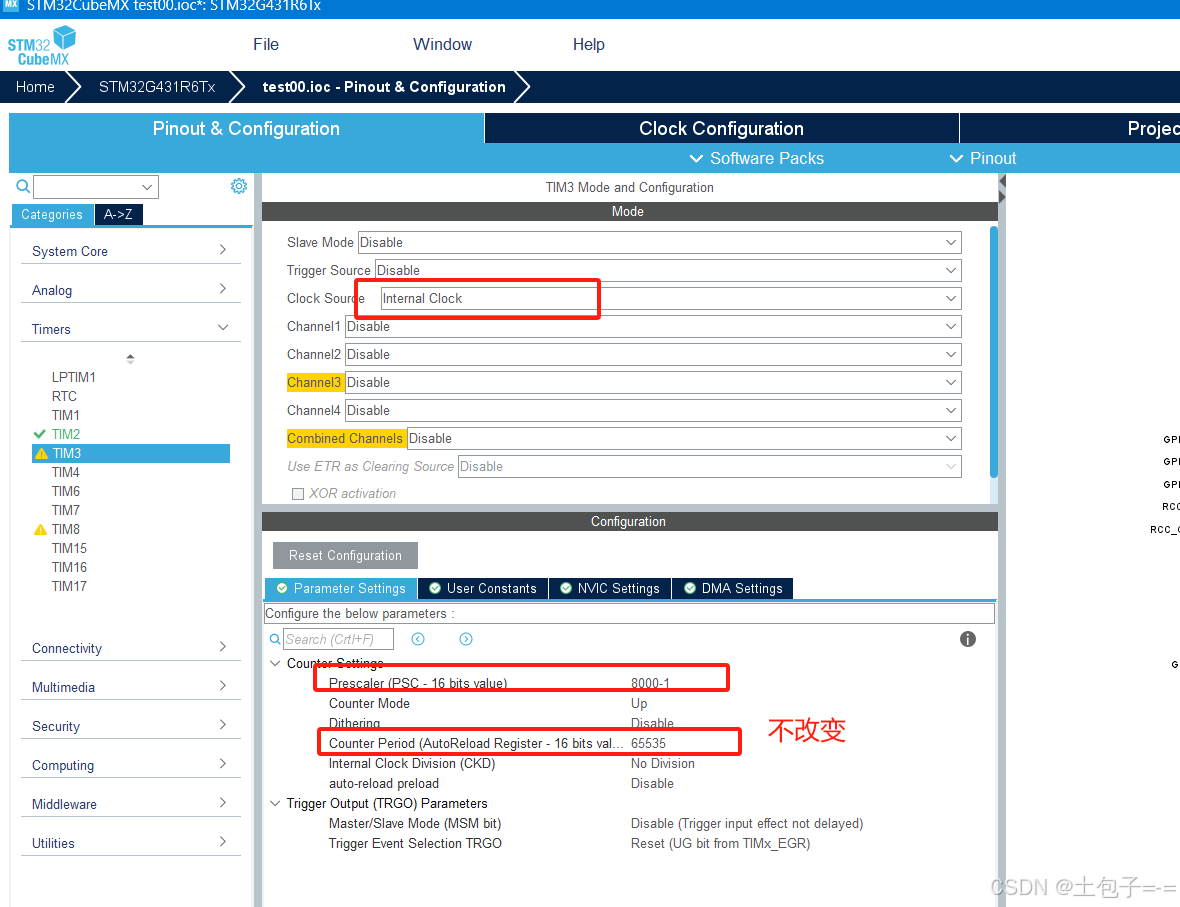Collapse Trigger Output (TRGO) Parameters group
The width and height of the screenshot is (1180, 907).
pyautogui.click(x=275, y=803)
